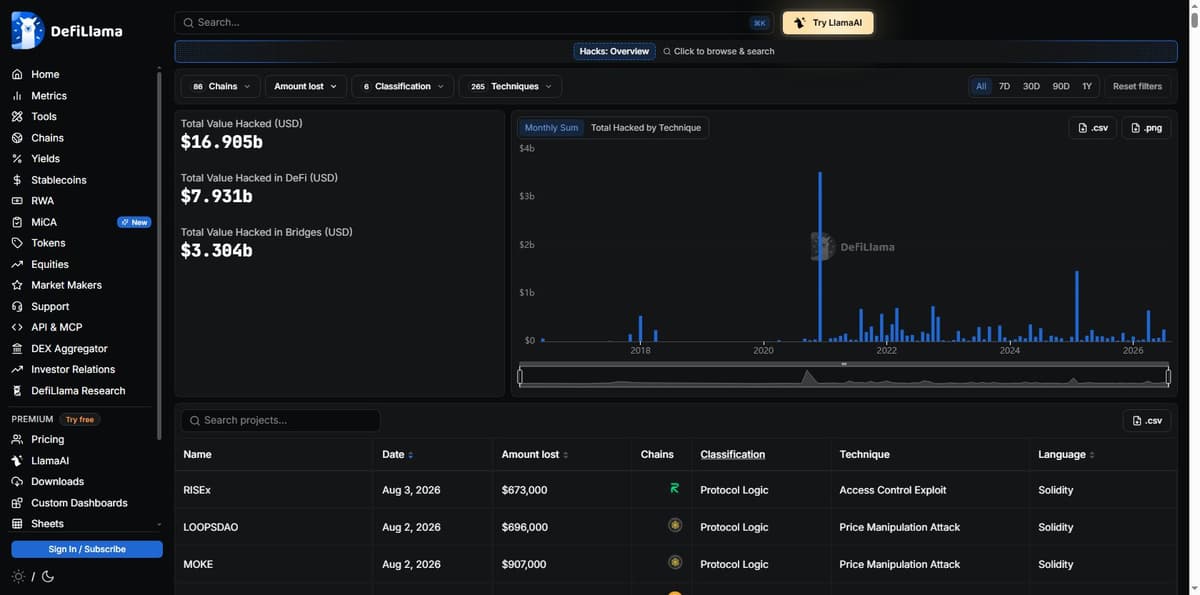The height and width of the screenshot is (595, 1200).
Task: Click the MOKE row name
Action: click(x=197, y=564)
